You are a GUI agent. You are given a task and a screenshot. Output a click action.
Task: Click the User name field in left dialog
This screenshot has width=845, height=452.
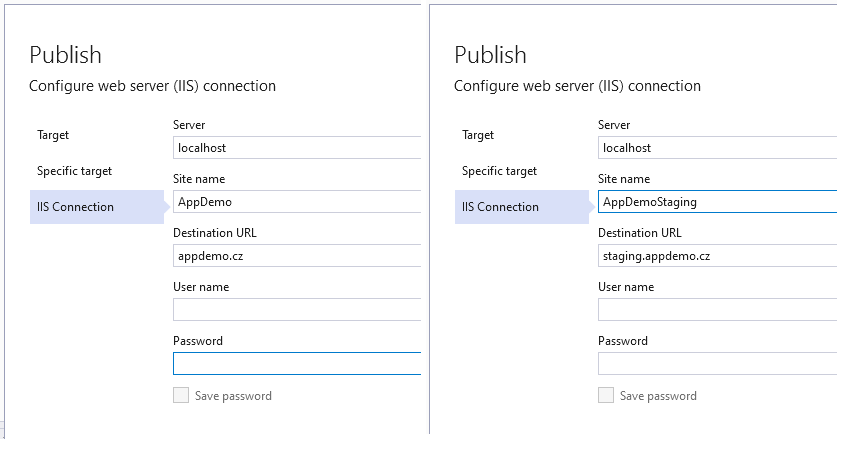pos(297,310)
